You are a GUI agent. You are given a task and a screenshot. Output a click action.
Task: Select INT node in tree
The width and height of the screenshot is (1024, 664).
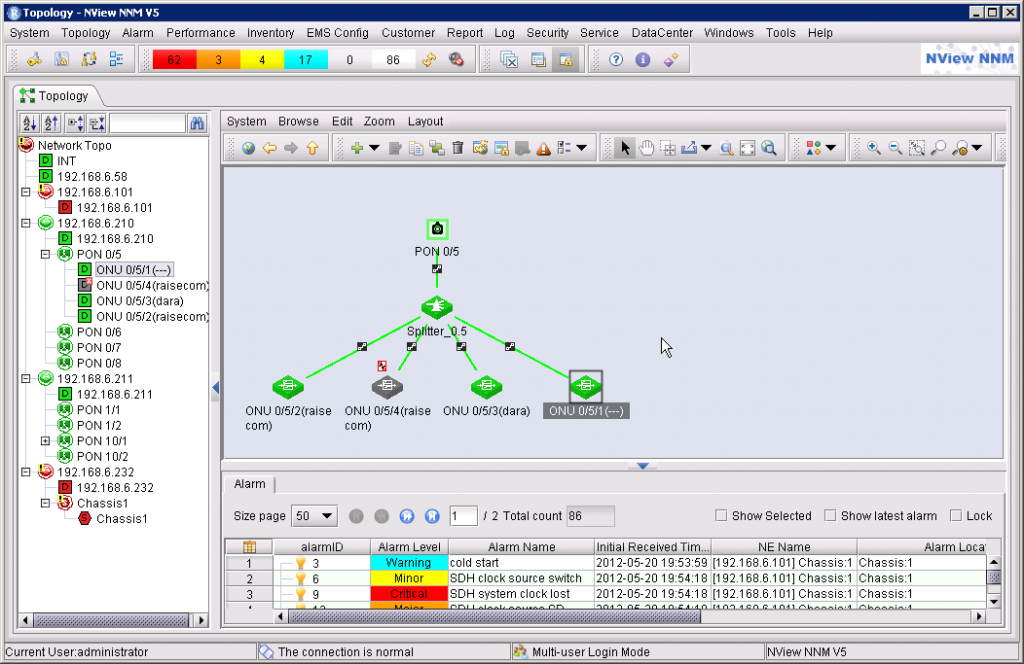click(66, 161)
